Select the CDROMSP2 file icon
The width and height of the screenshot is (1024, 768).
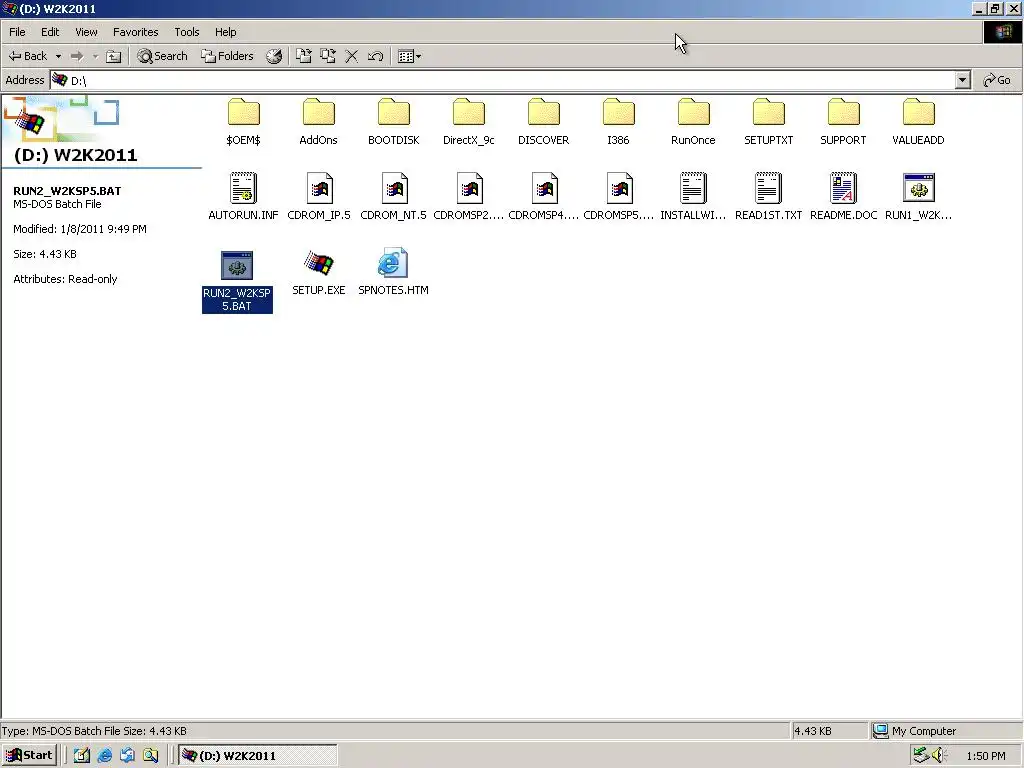pyautogui.click(x=470, y=188)
